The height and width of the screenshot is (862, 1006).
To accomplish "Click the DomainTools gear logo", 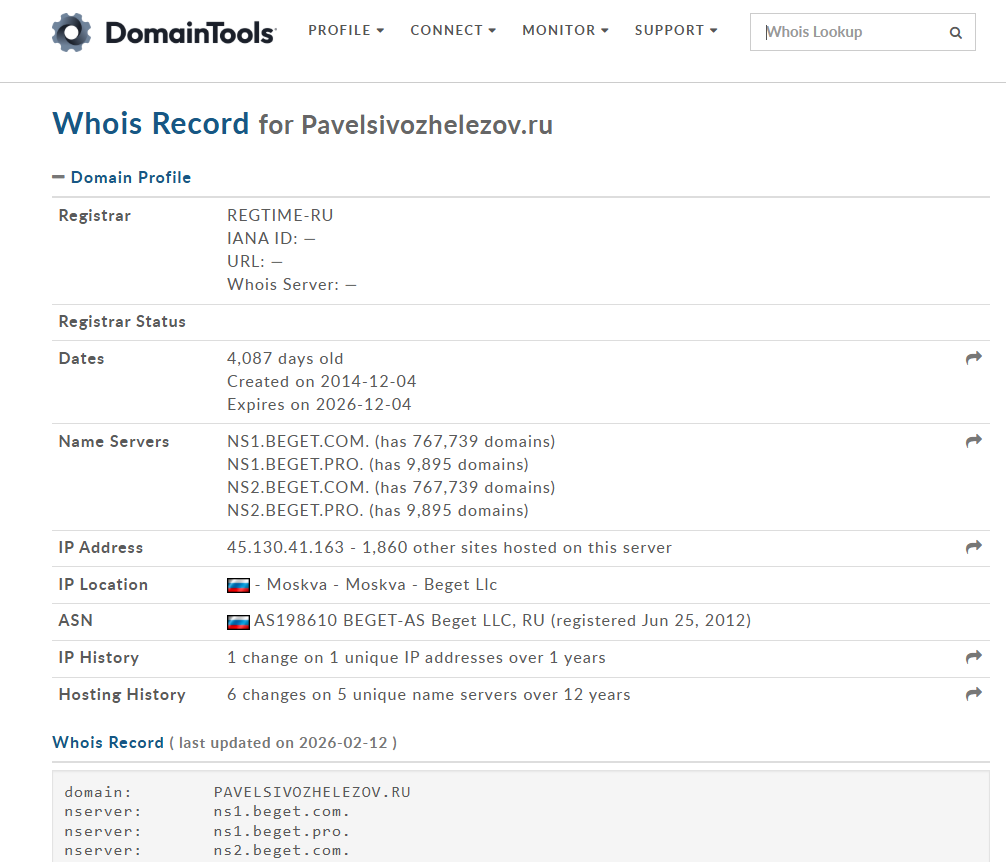I will [x=72, y=32].
